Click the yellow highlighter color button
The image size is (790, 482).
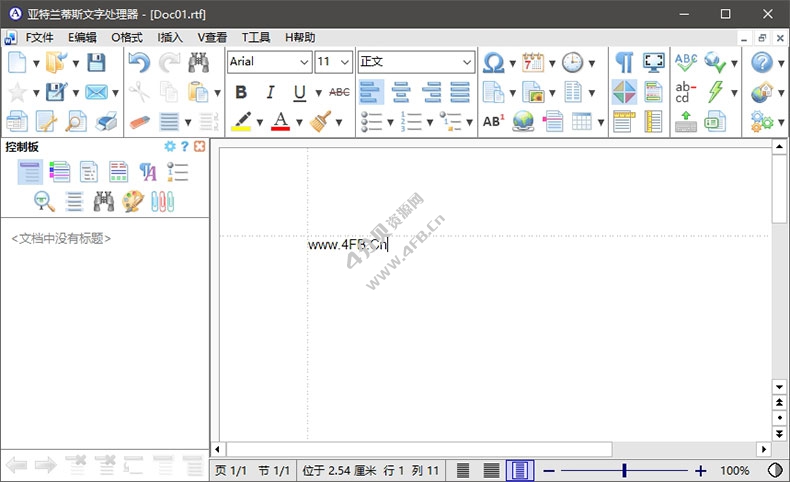pos(241,121)
